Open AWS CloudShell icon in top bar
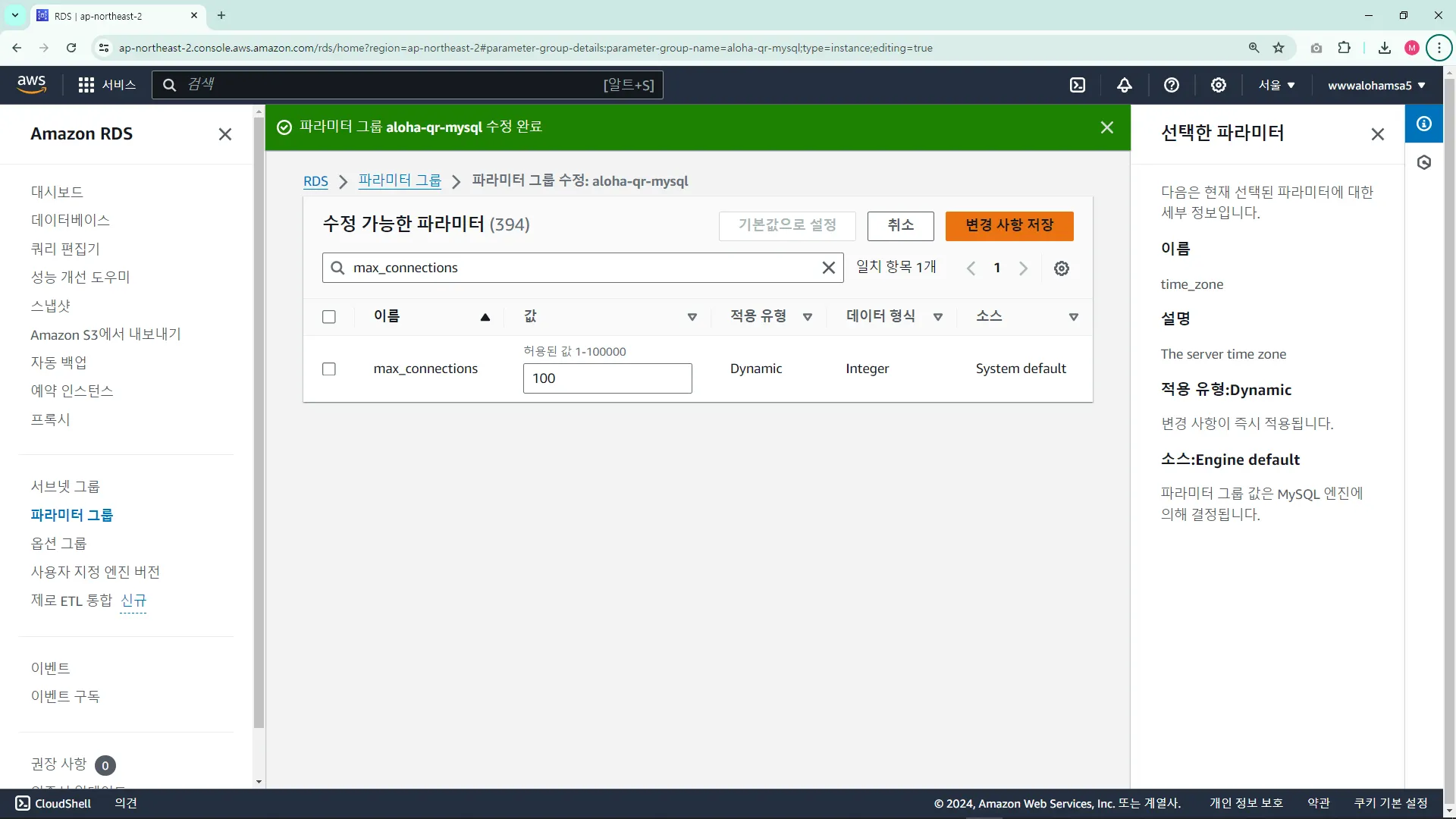 point(1078,85)
